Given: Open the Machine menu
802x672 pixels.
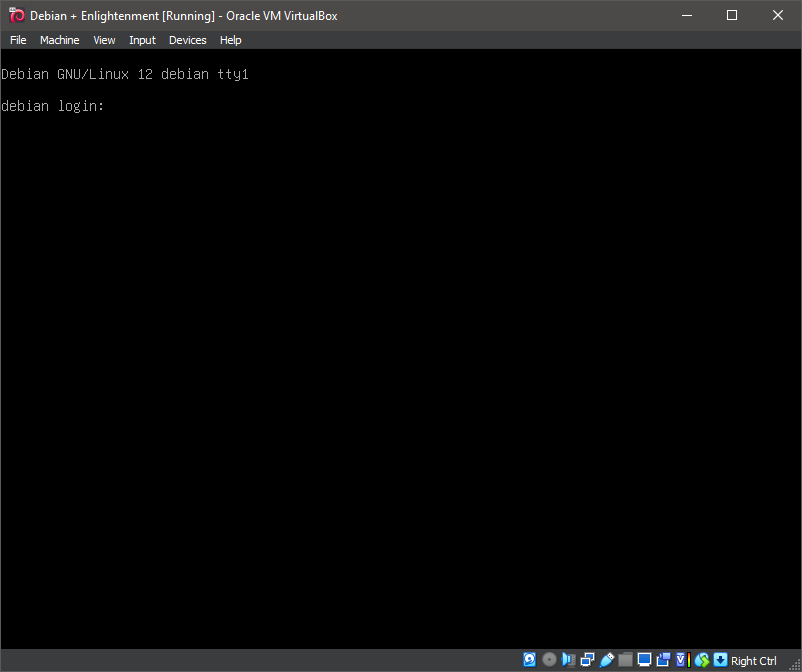Looking at the screenshot, I should click(x=59, y=40).
